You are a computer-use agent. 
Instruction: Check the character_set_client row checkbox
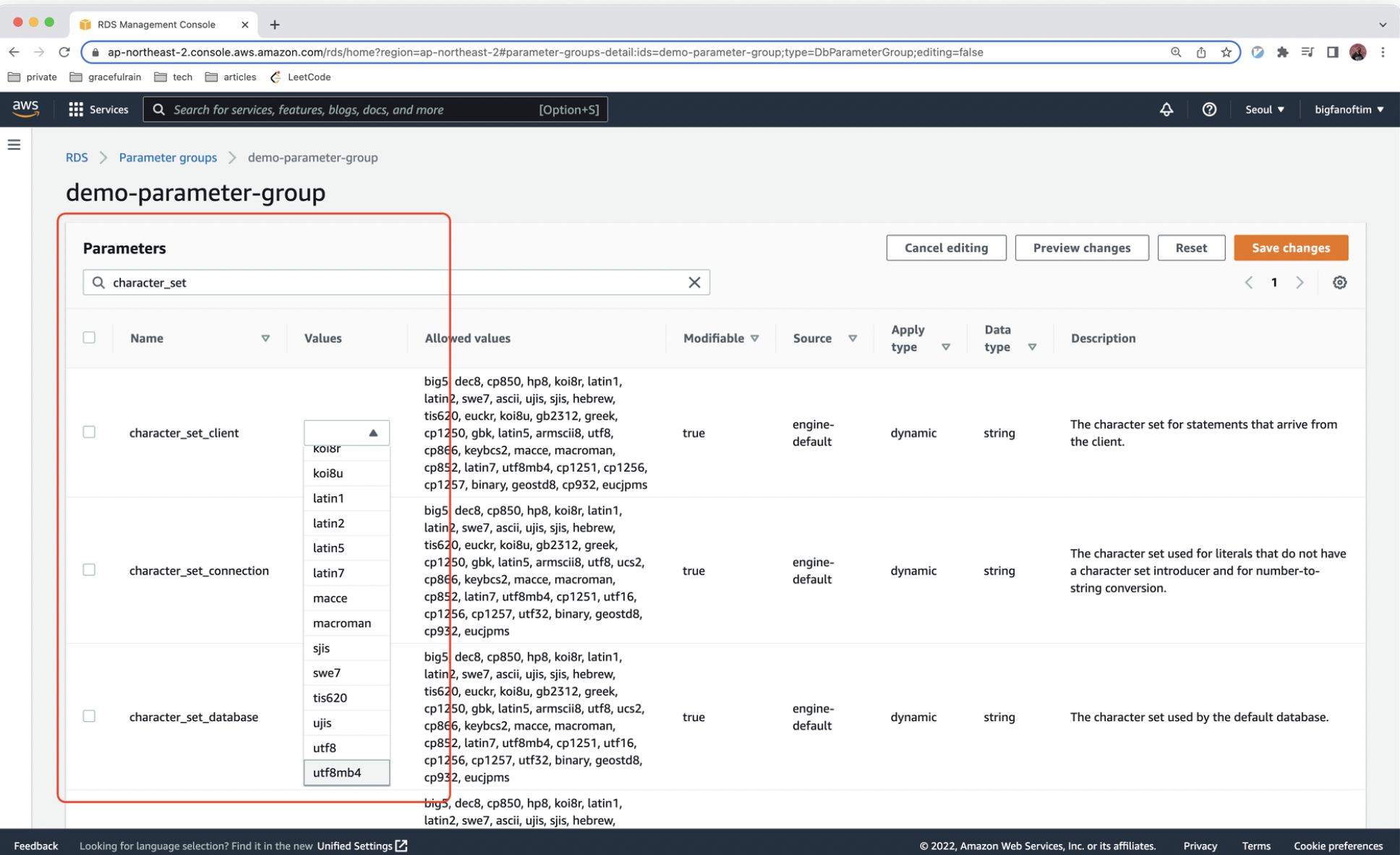pos(89,432)
